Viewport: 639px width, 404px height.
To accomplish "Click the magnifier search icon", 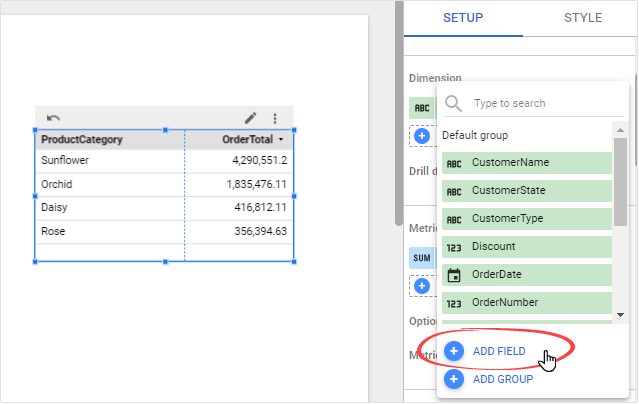I will pos(453,104).
